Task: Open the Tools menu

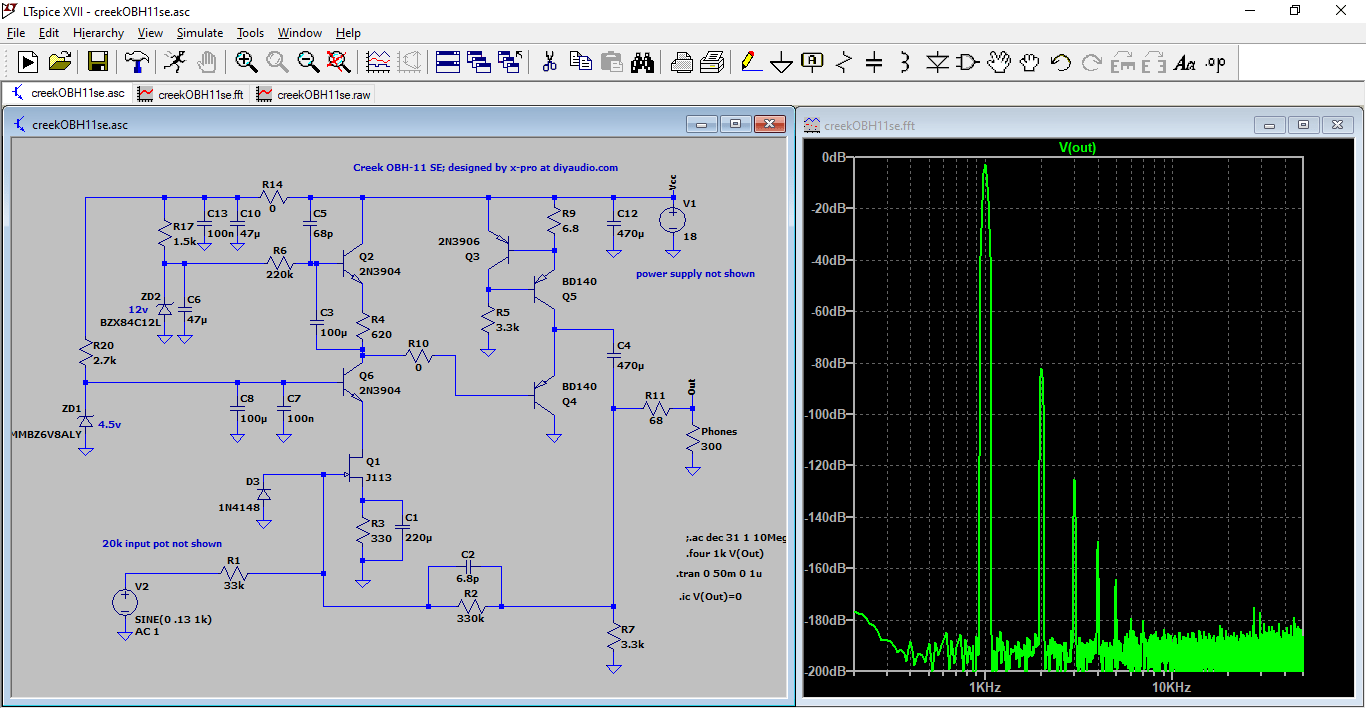Action: click(x=250, y=33)
